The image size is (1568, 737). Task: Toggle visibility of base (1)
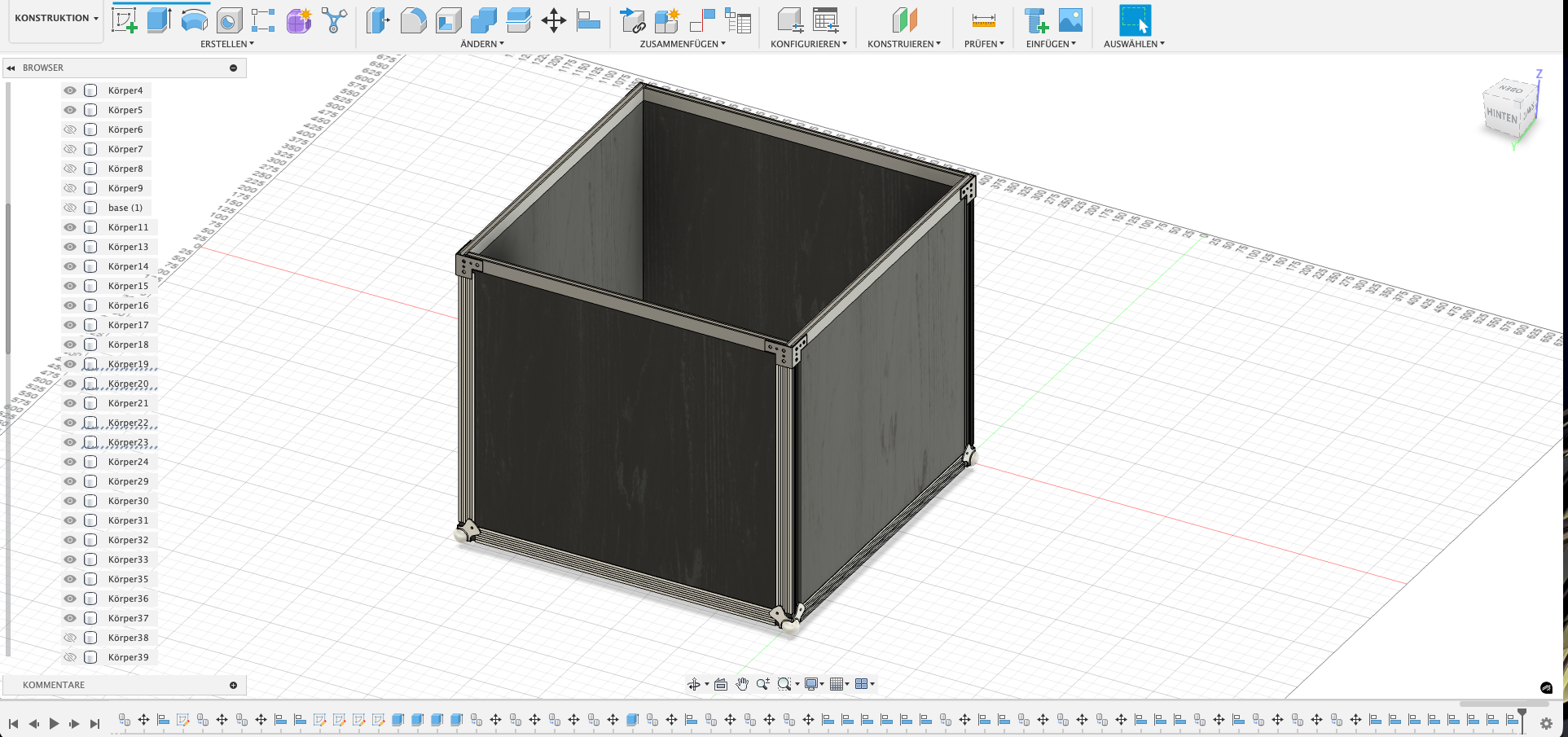[70, 208]
